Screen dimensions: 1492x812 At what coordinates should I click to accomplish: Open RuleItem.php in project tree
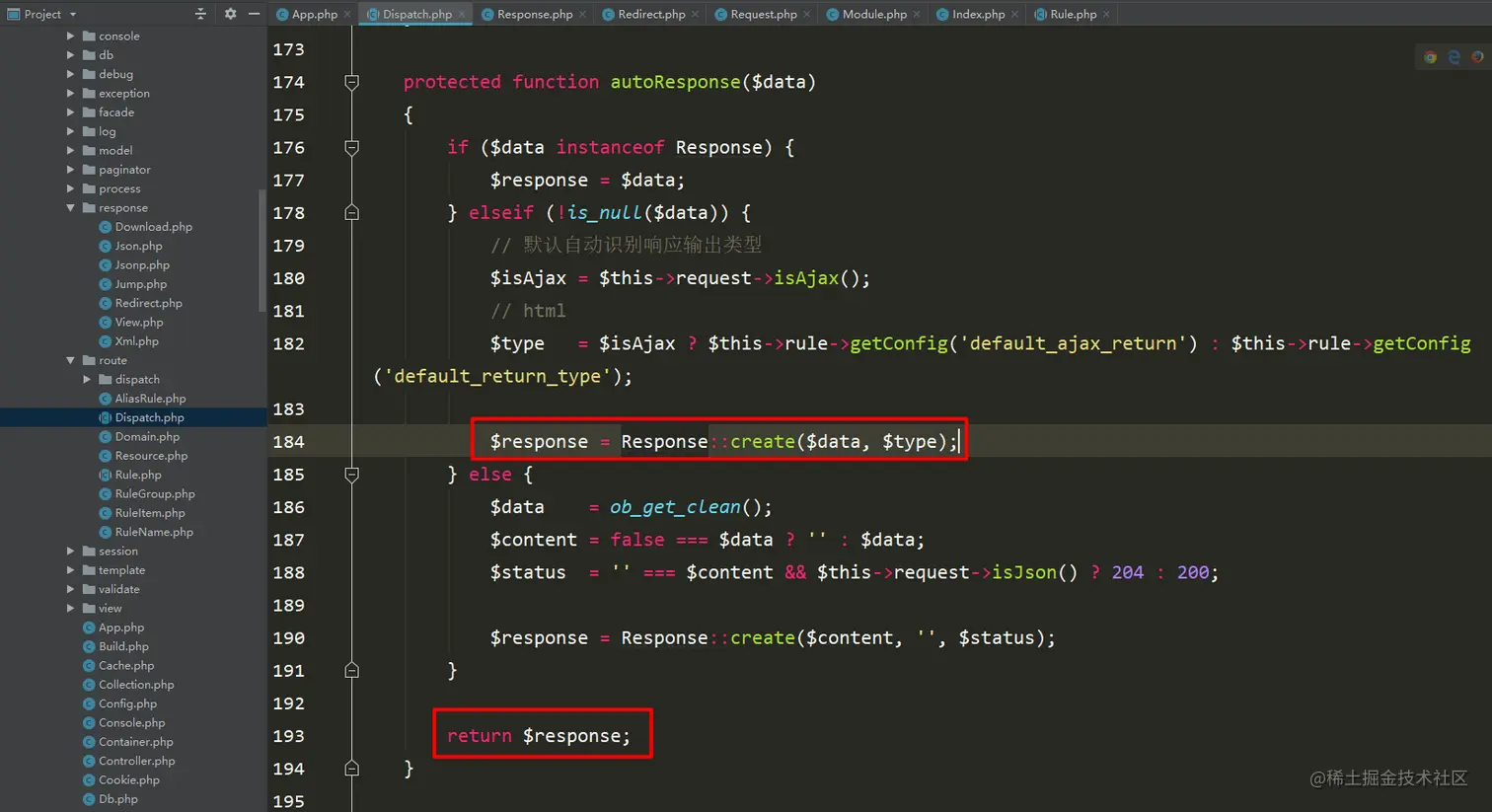141,513
